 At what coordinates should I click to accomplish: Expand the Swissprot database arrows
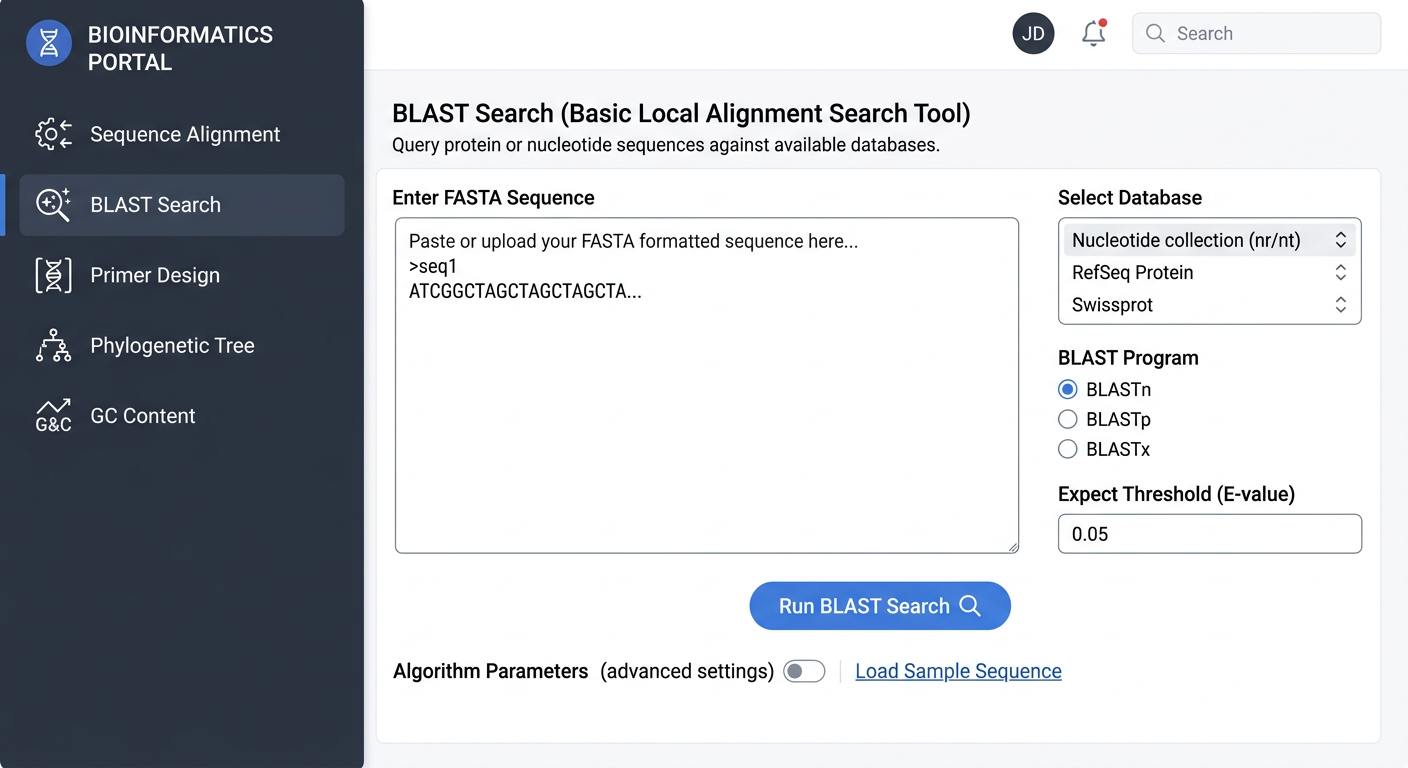[1340, 305]
